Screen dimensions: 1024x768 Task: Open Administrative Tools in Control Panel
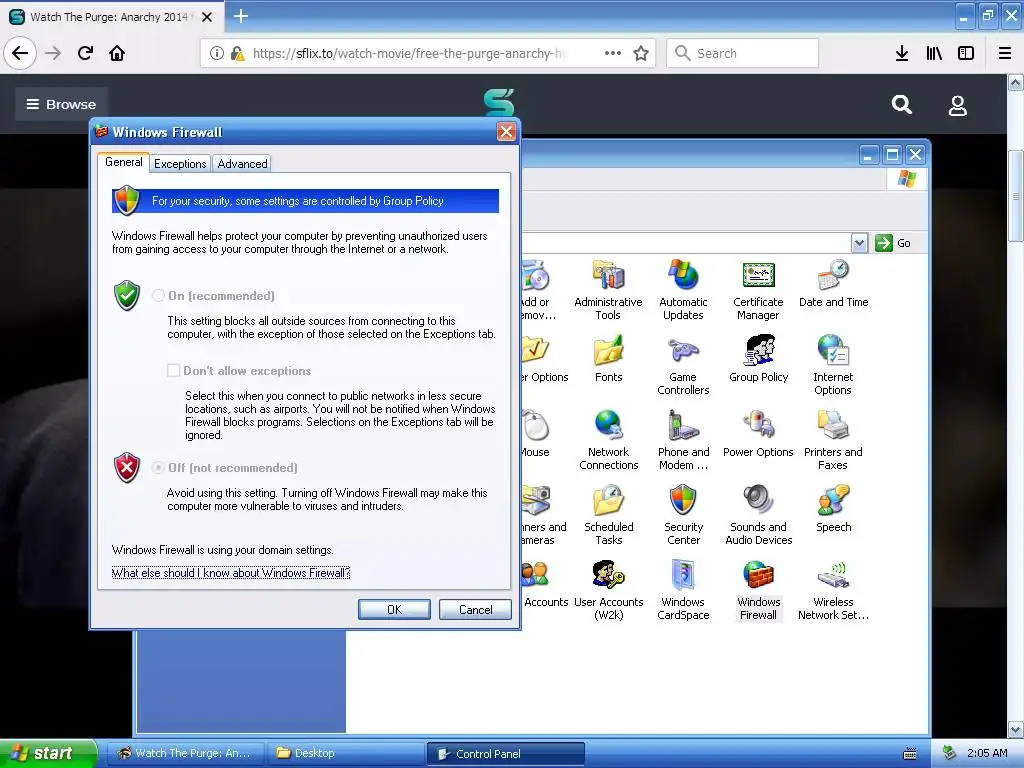[x=608, y=289]
